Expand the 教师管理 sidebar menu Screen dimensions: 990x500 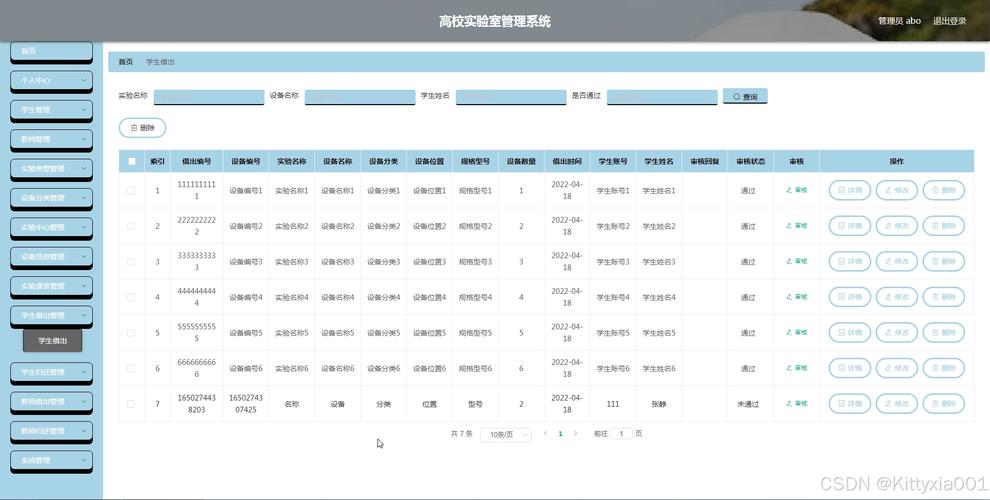(52, 140)
